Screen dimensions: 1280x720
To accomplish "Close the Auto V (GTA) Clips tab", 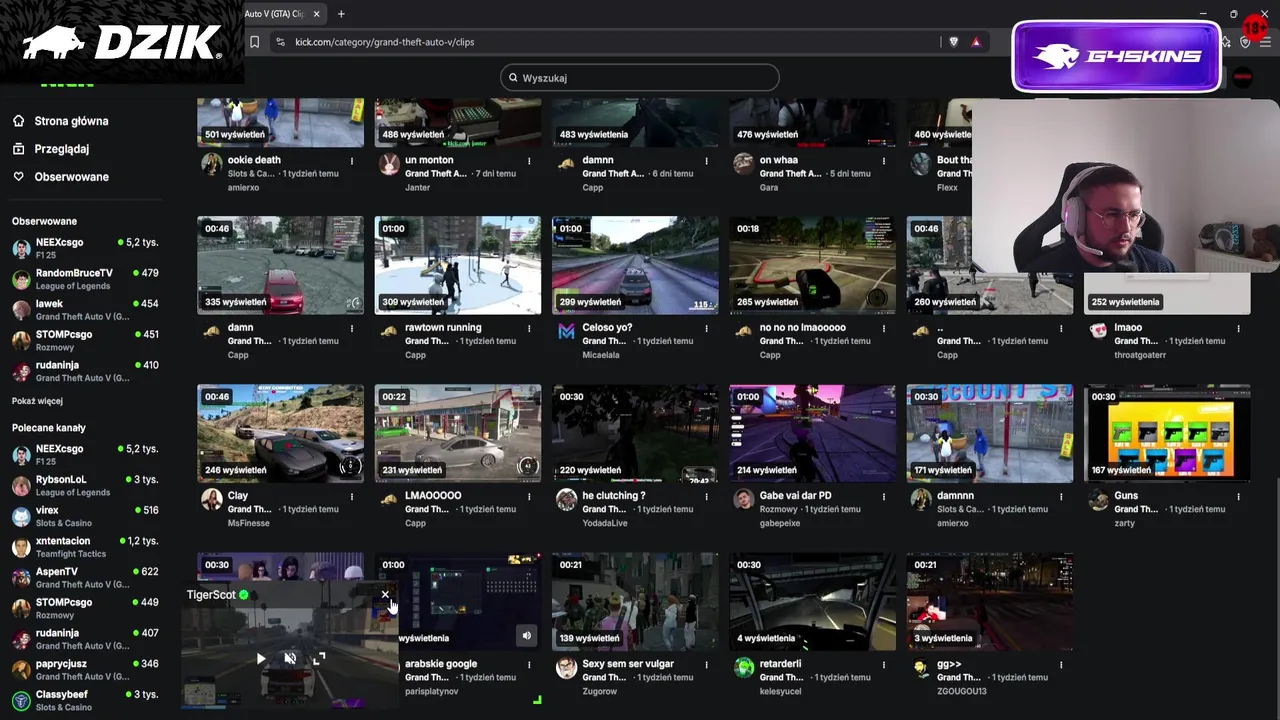I will [x=317, y=14].
